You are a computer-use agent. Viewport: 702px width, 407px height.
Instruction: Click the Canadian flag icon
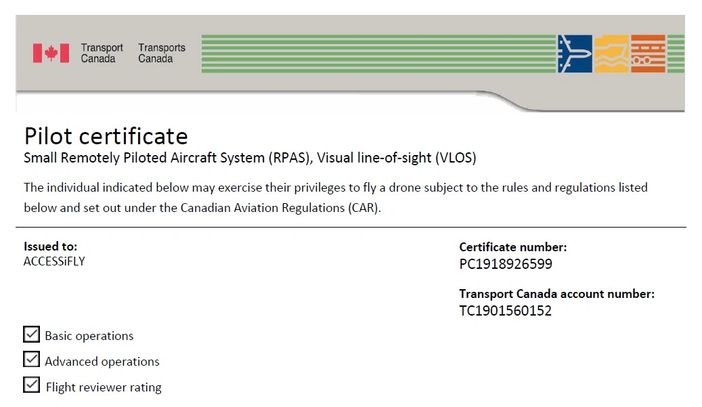click(50, 53)
